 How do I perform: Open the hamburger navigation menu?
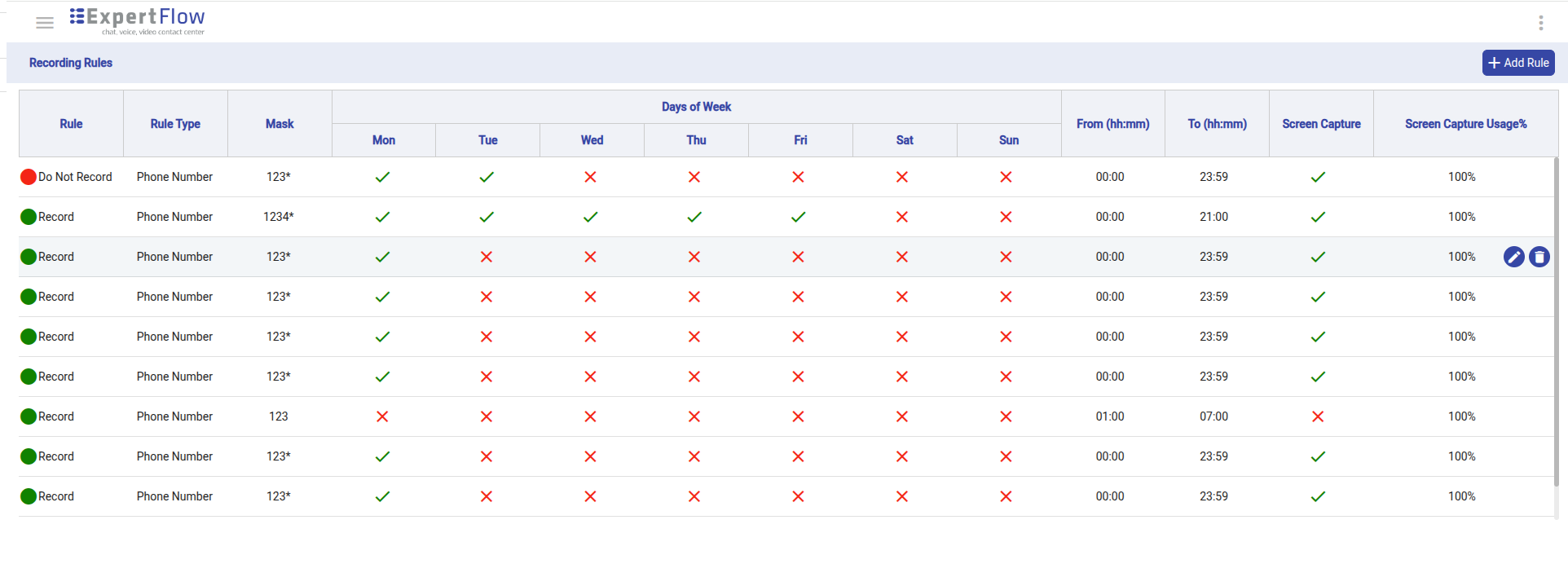point(45,23)
